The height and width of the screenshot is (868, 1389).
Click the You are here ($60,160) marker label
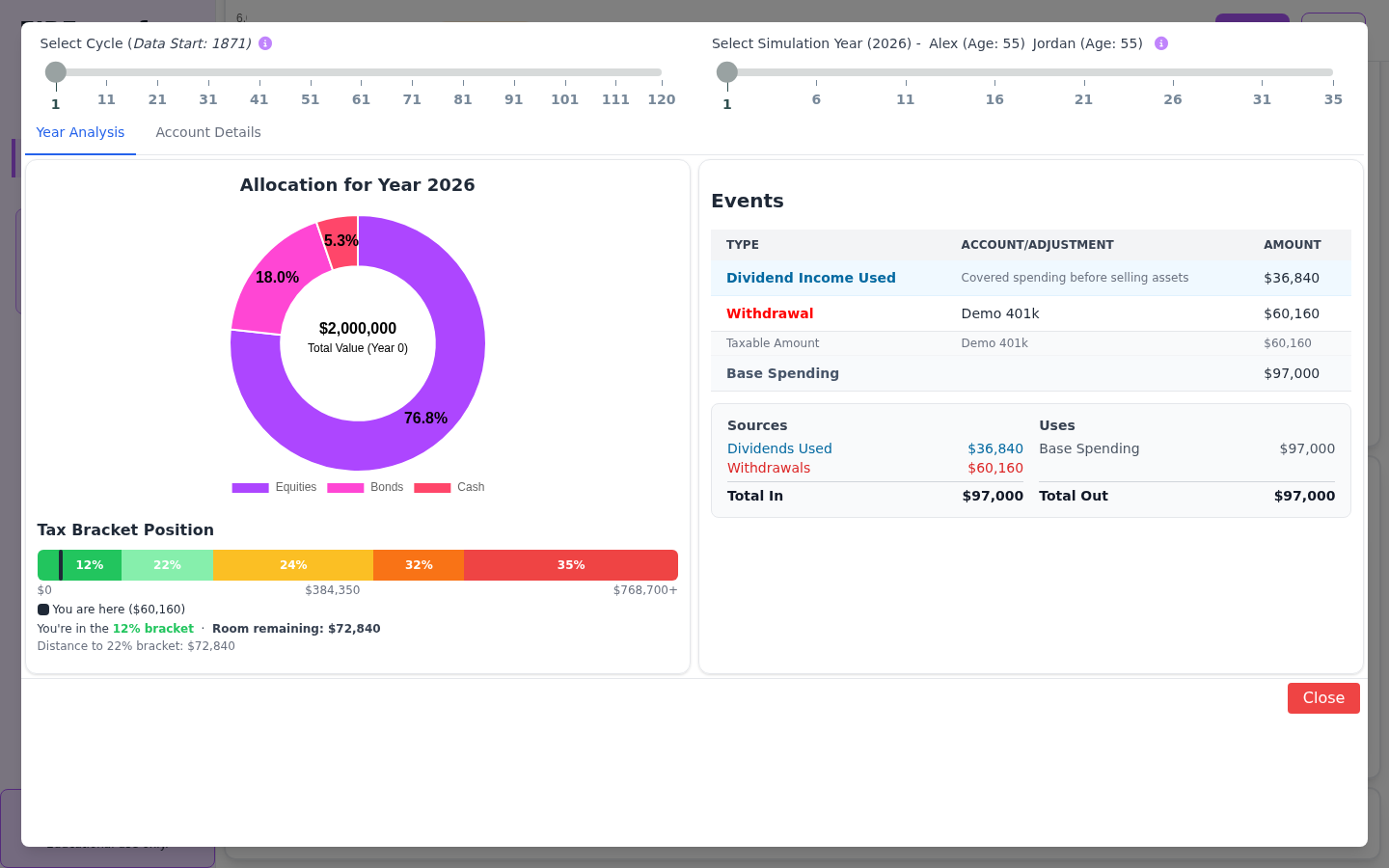119,610
